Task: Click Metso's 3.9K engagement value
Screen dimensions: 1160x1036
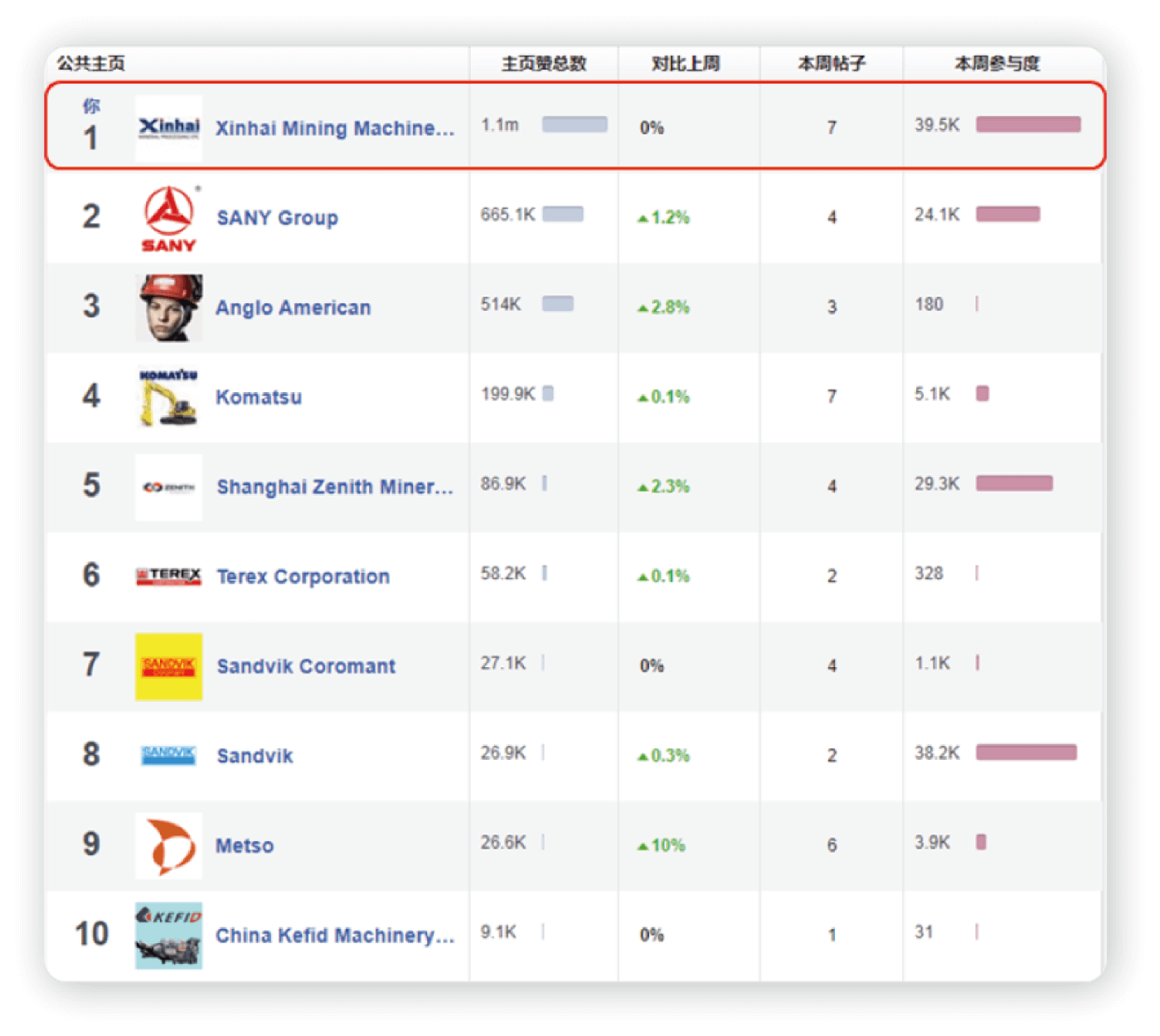Action: click(x=933, y=842)
